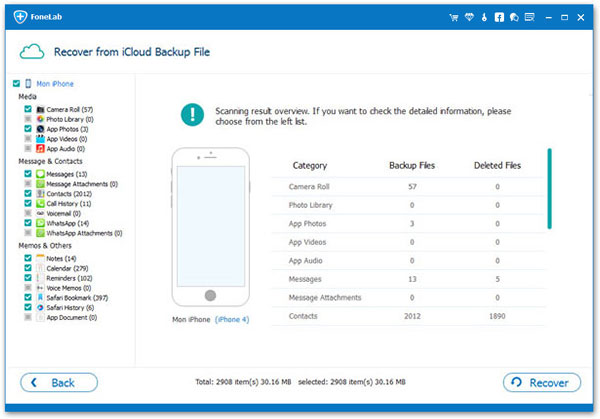
Task: Click the Category column header
Action: coord(310,165)
